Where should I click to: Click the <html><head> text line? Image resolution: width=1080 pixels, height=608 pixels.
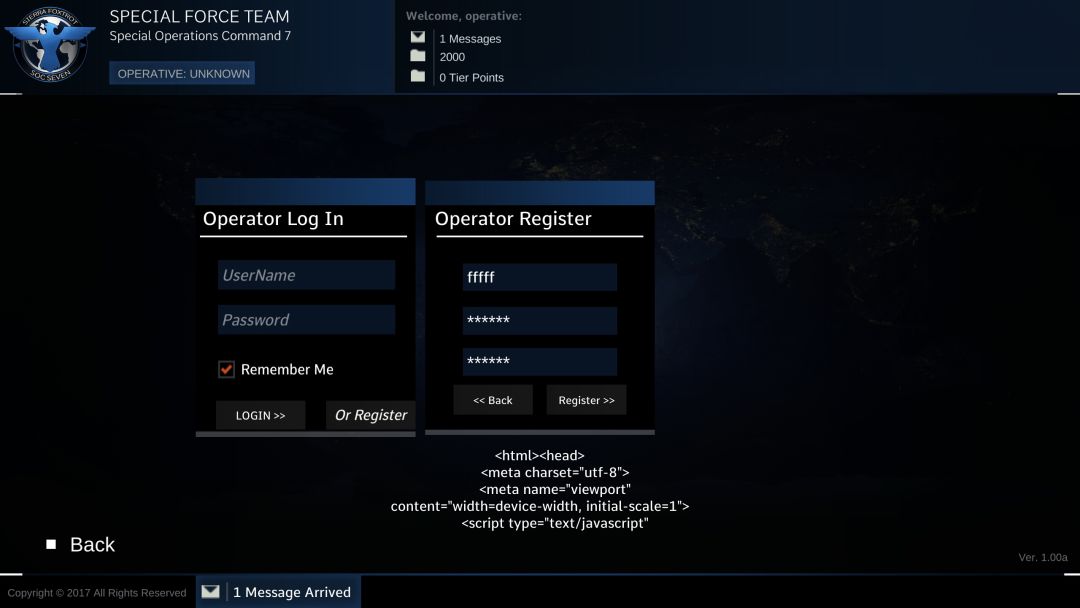(539, 455)
